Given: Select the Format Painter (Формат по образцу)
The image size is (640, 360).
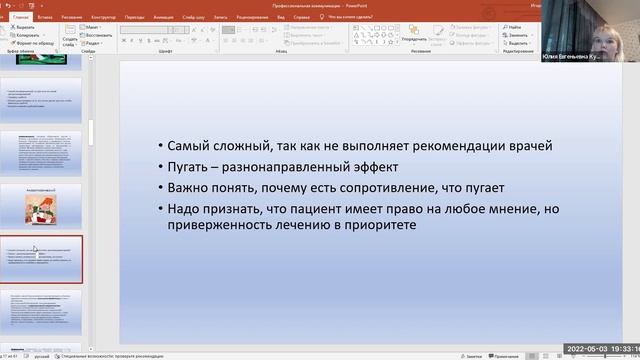Looking at the screenshot, I should point(33,43).
